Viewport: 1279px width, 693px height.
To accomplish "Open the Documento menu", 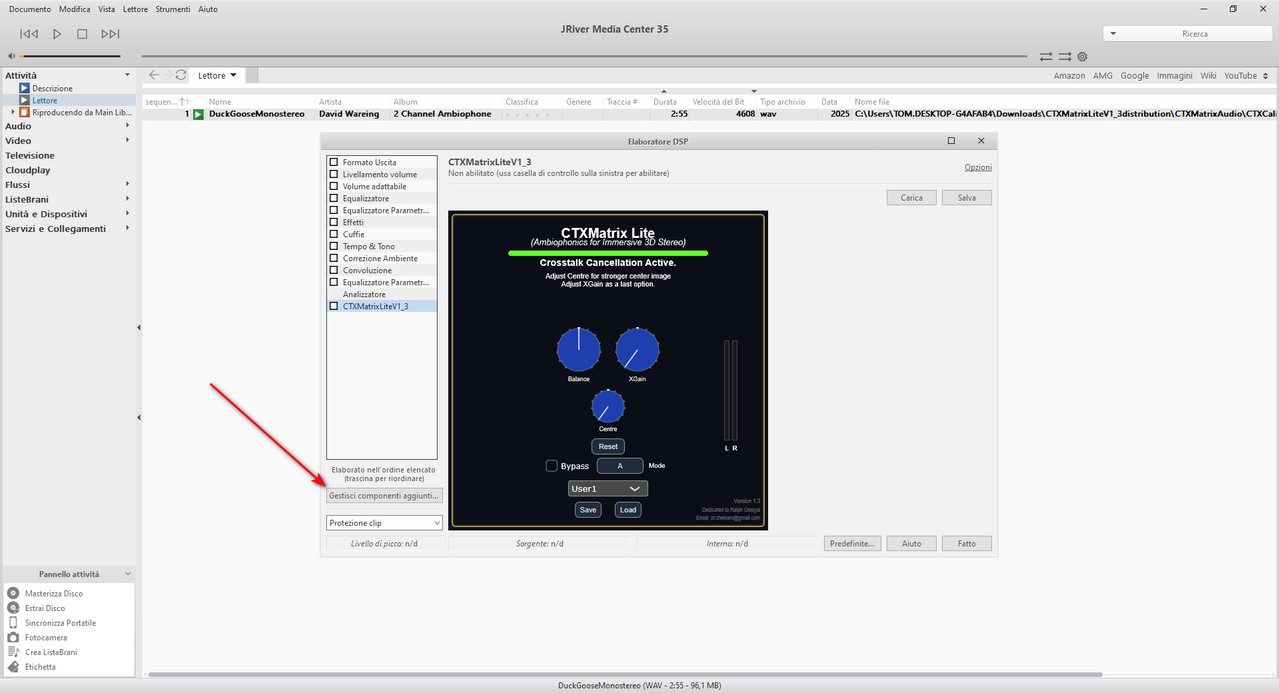I will [x=30, y=9].
